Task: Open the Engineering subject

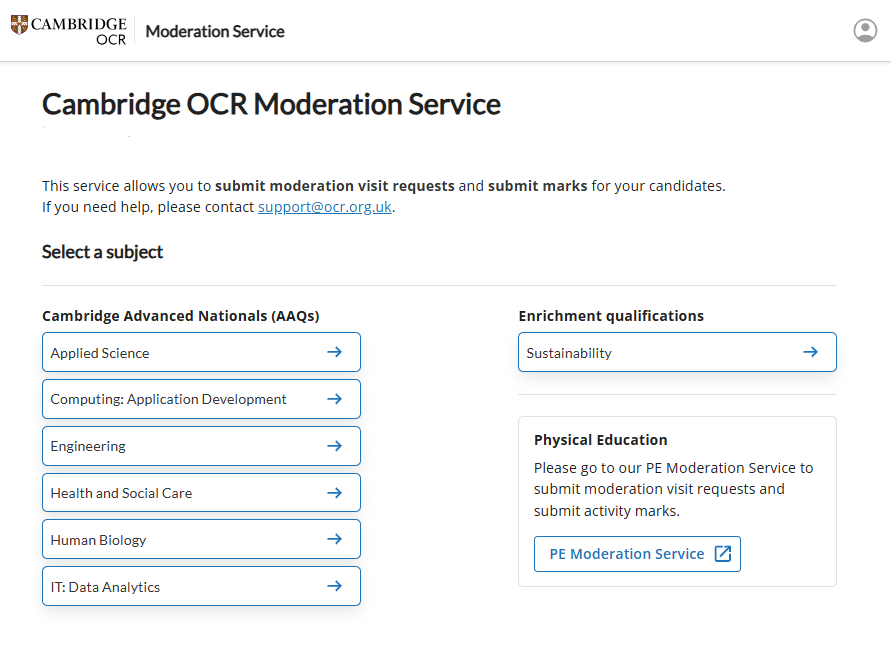Action: 88,446
